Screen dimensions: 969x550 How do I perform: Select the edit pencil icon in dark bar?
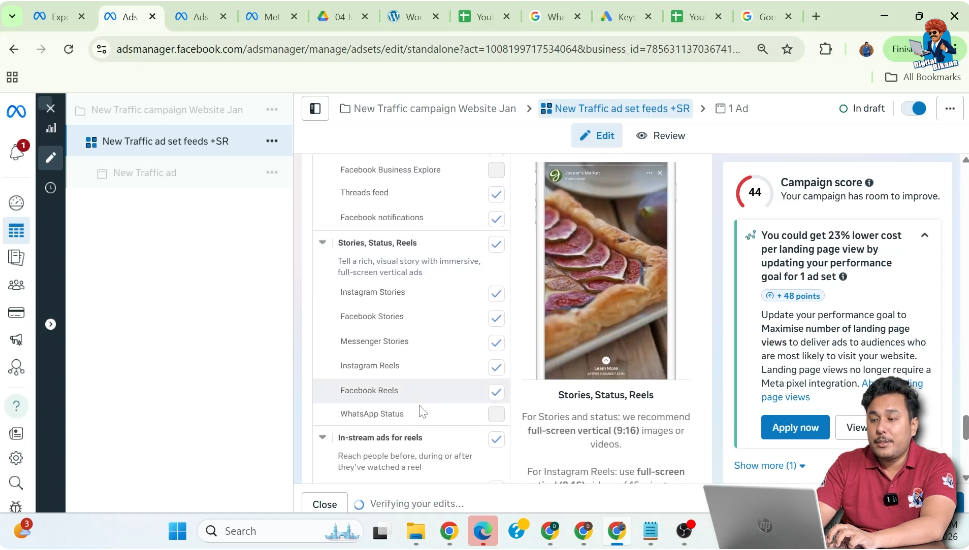pos(51,158)
